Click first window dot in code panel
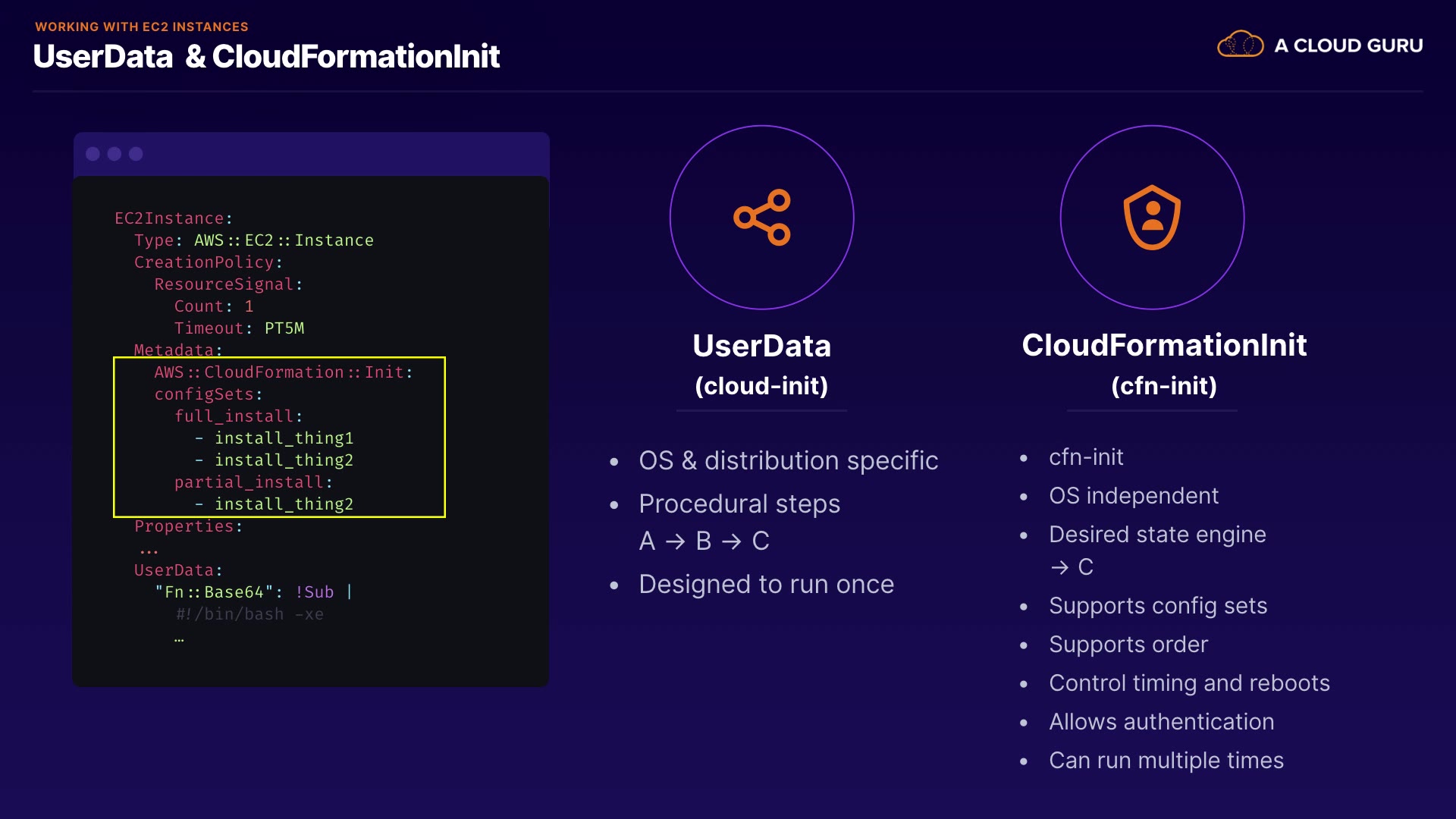This screenshot has width=1456, height=819. [x=93, y=154]
